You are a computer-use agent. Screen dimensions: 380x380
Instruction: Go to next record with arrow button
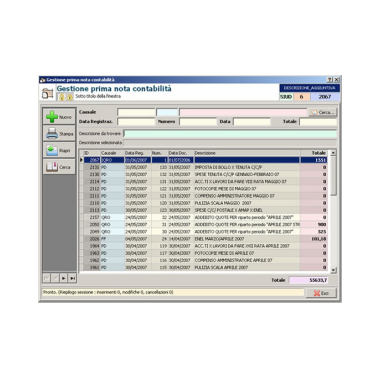pos(64,278)
